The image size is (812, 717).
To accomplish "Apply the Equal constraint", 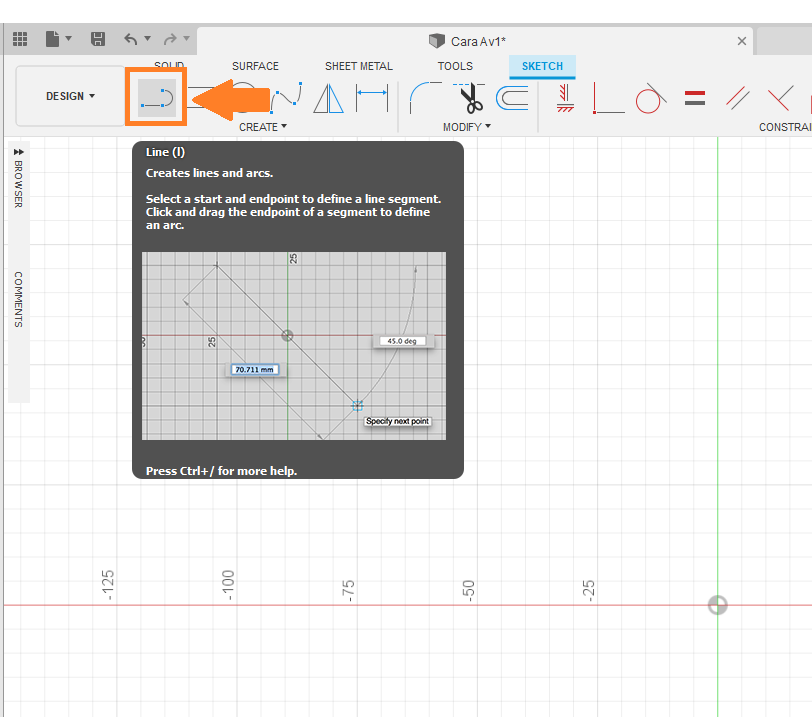I will pos(694,98).
